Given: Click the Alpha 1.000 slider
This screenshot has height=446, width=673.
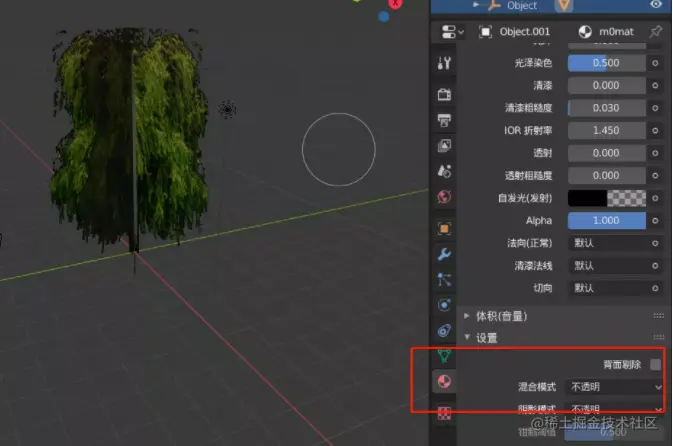Looking at the screenshot, I should coord(607,220).
